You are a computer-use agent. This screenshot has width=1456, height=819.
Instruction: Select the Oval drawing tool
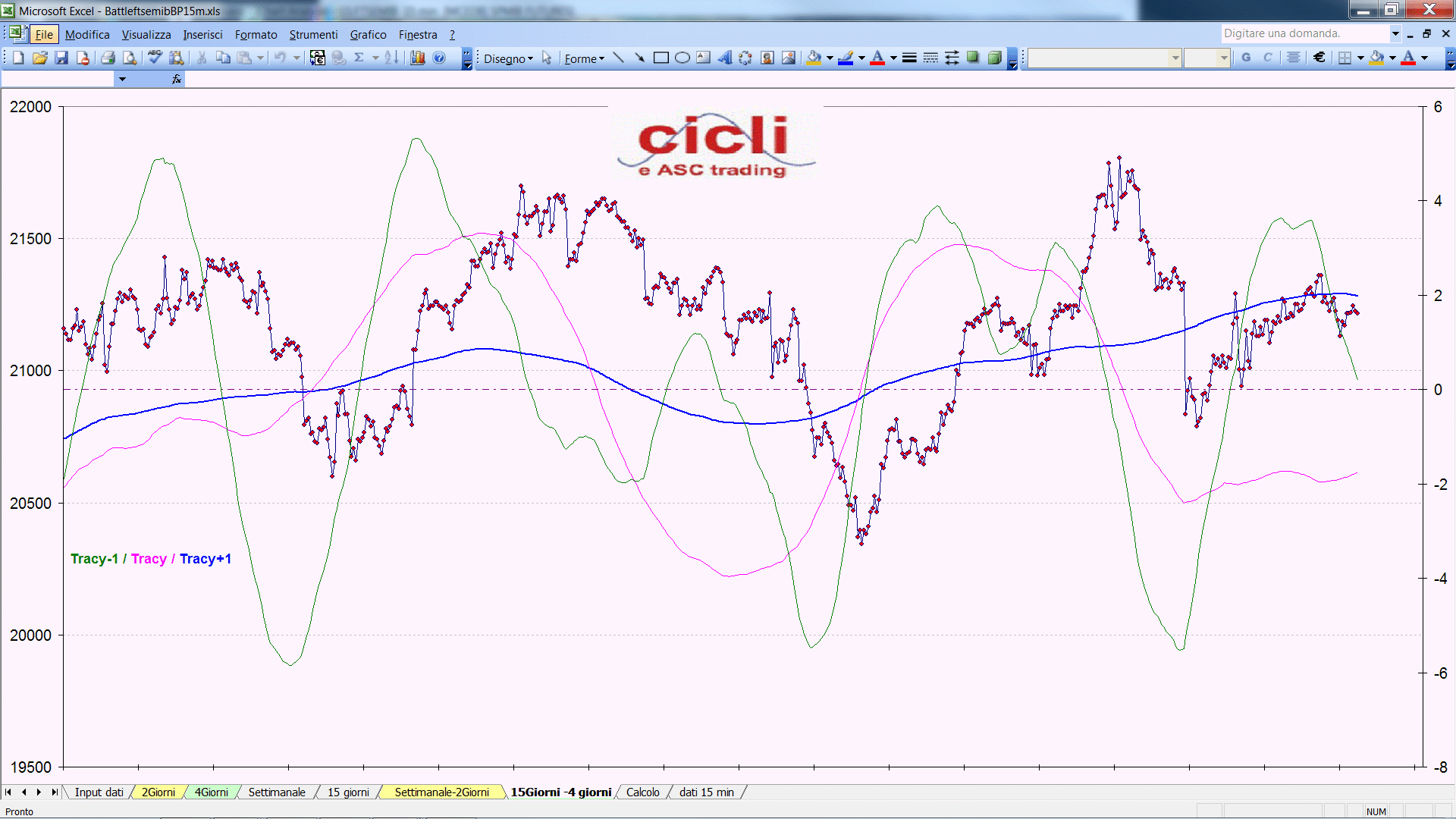point(682,58)
